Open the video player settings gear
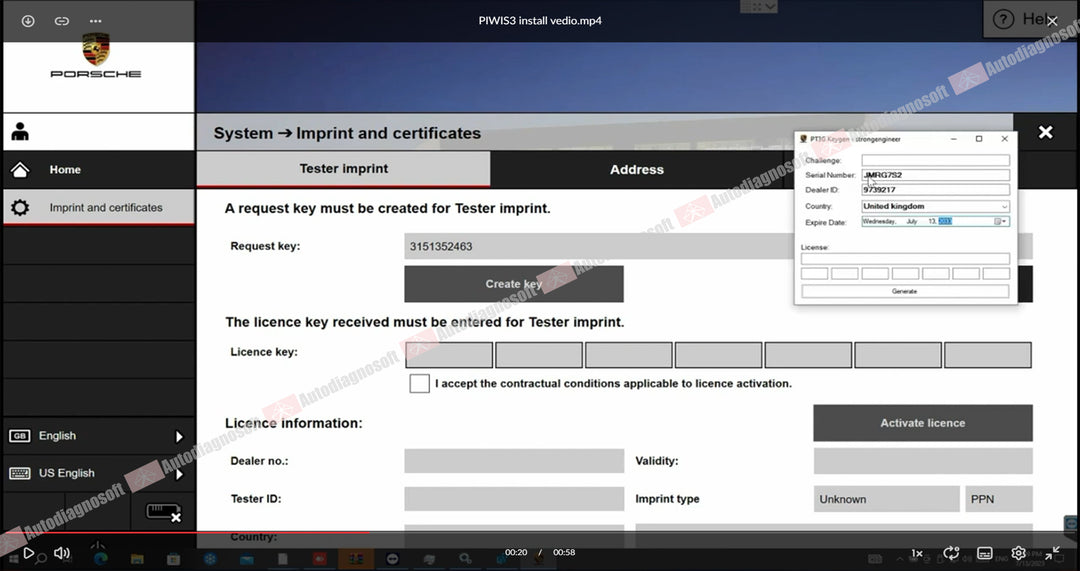The image size is (1080, 571). (x=1018, y=552)
